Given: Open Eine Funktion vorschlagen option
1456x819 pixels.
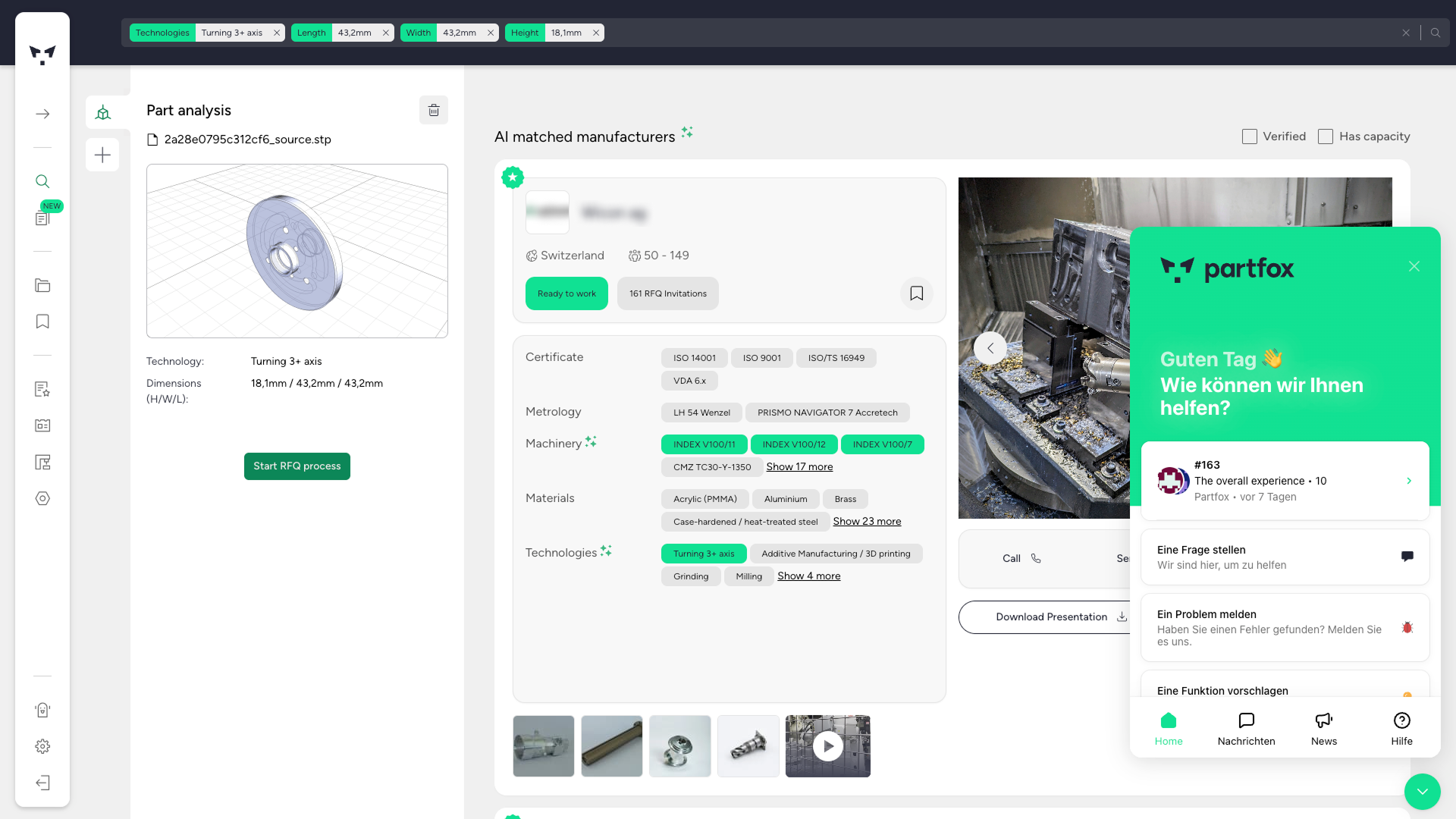Looking at the screenshot, I should (x=1285, y=685).
